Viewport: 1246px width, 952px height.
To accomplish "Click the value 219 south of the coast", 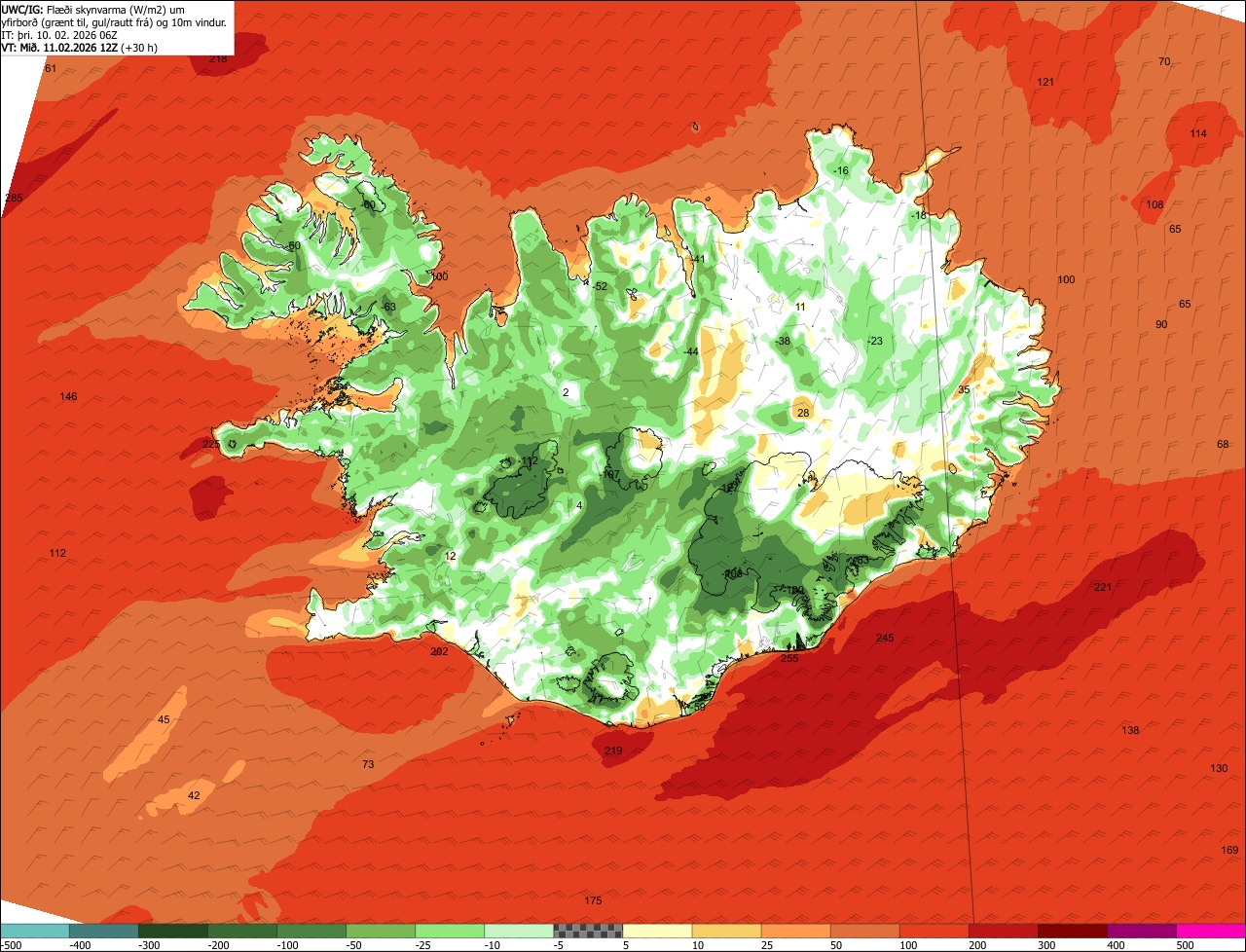I will point(612,751).
